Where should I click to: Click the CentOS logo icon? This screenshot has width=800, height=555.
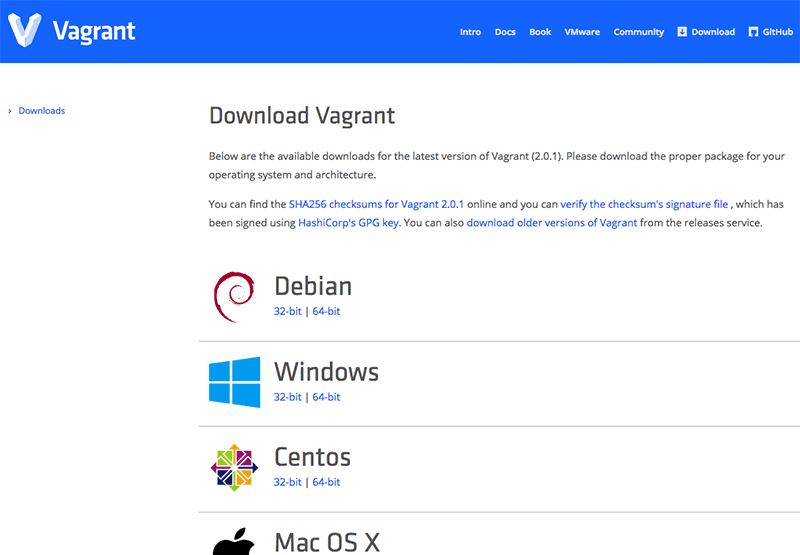pyautogui.click(x=234, y=467)
